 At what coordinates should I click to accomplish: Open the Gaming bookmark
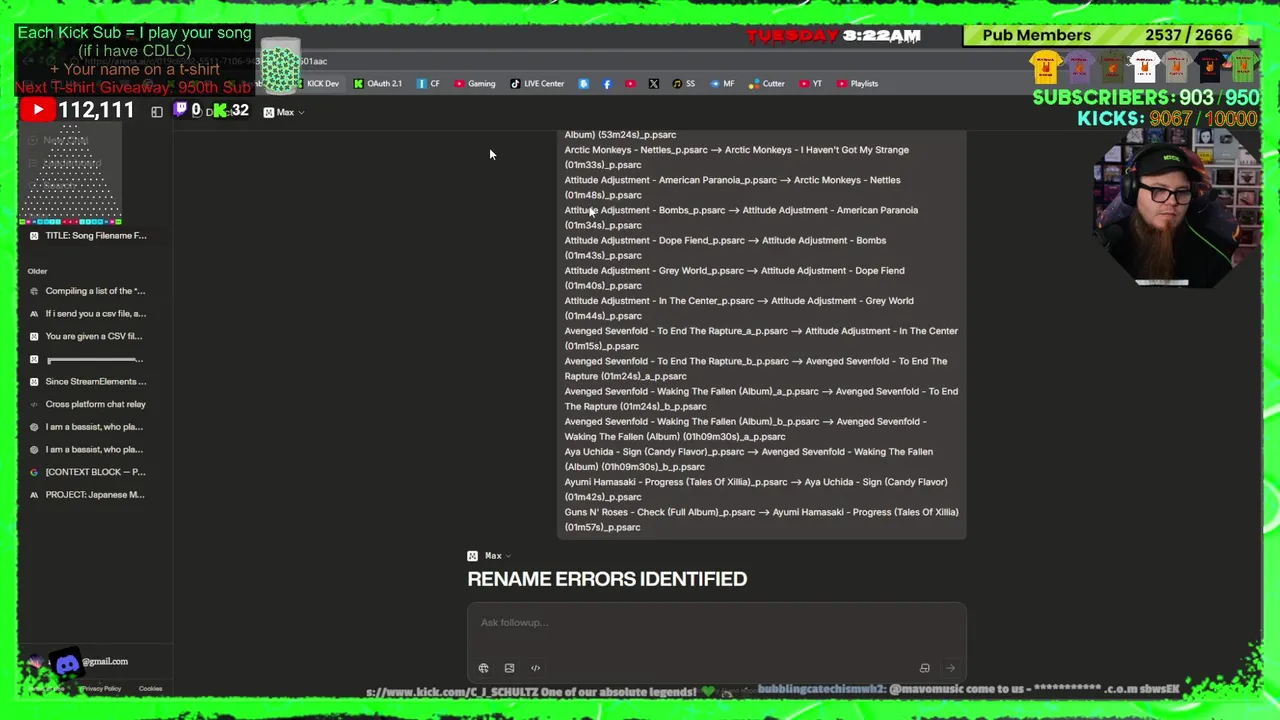click(475, 84)
